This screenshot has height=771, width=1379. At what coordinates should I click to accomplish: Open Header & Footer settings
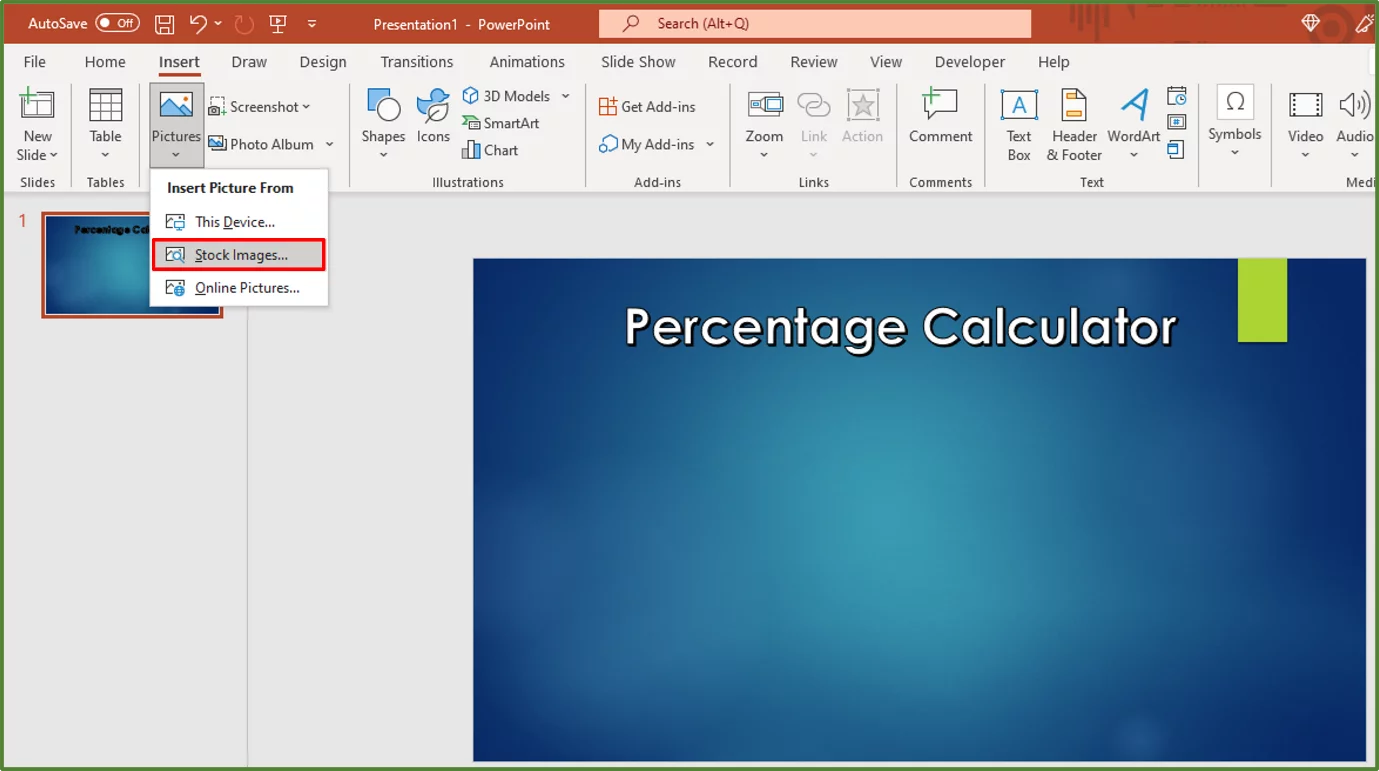(x=1073, y=124)
